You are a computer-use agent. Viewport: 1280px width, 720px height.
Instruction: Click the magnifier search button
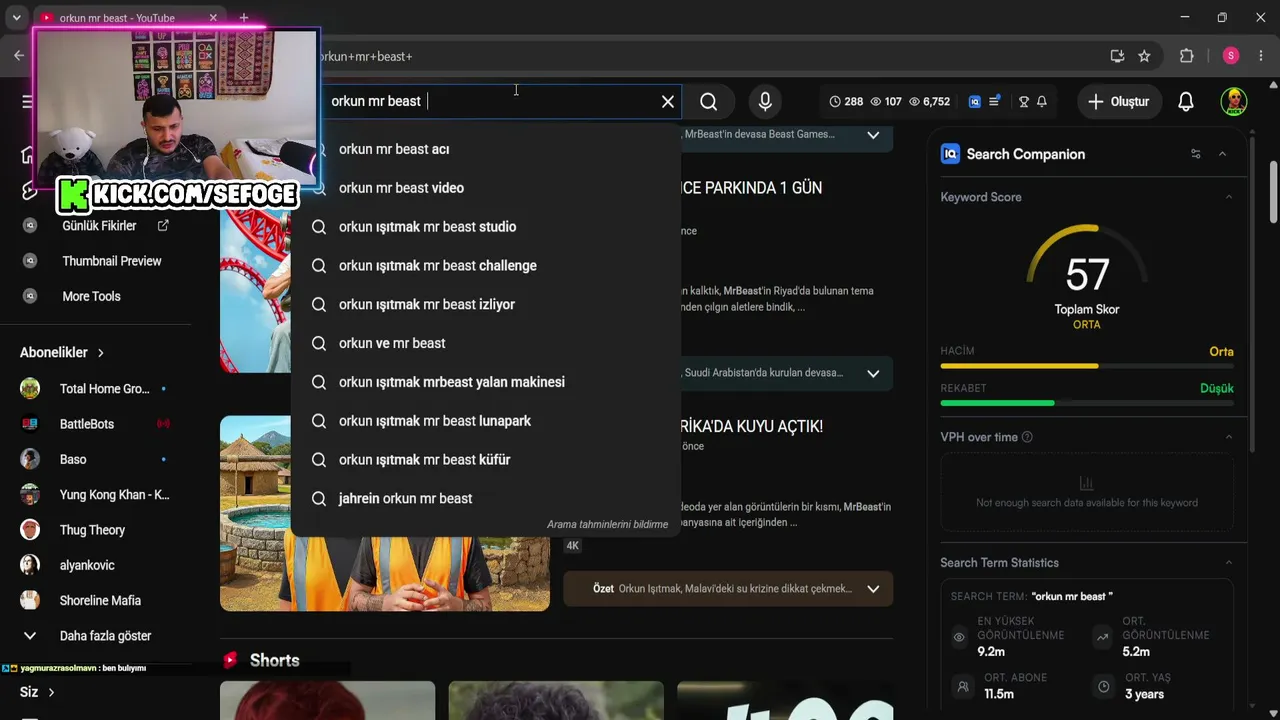[708, 101]
